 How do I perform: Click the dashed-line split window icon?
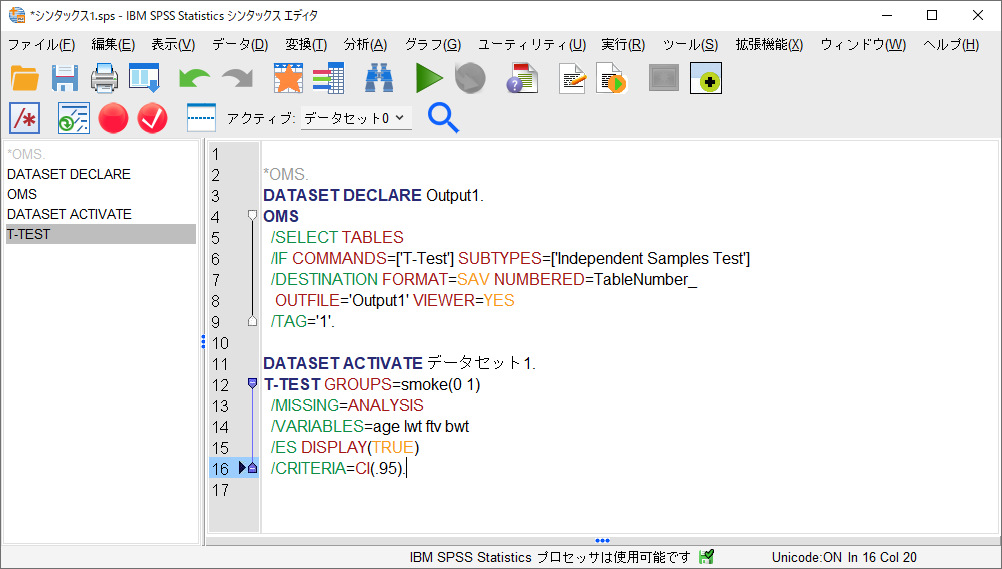201,118
